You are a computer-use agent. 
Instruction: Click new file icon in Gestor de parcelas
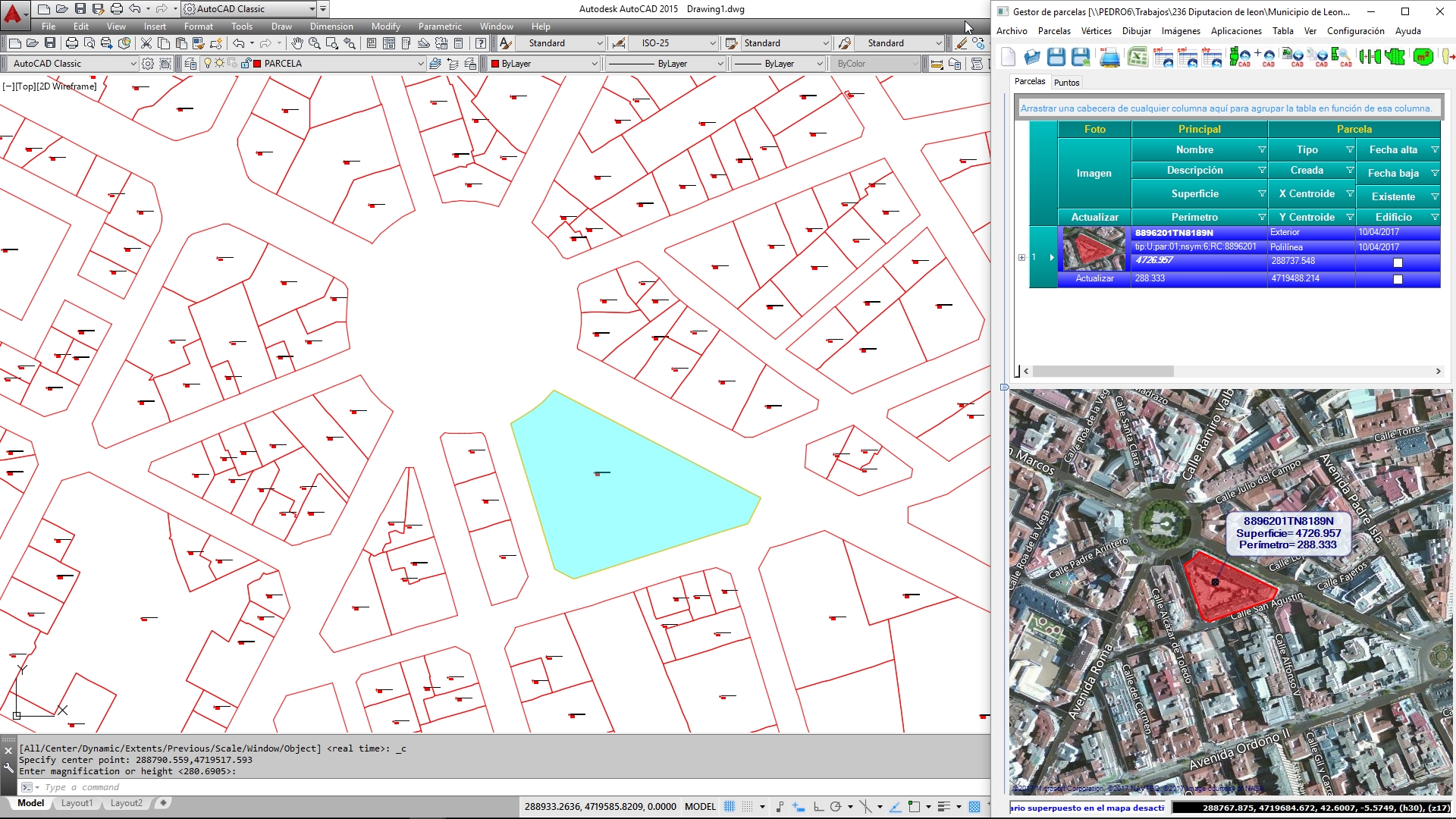(1009, 57)
